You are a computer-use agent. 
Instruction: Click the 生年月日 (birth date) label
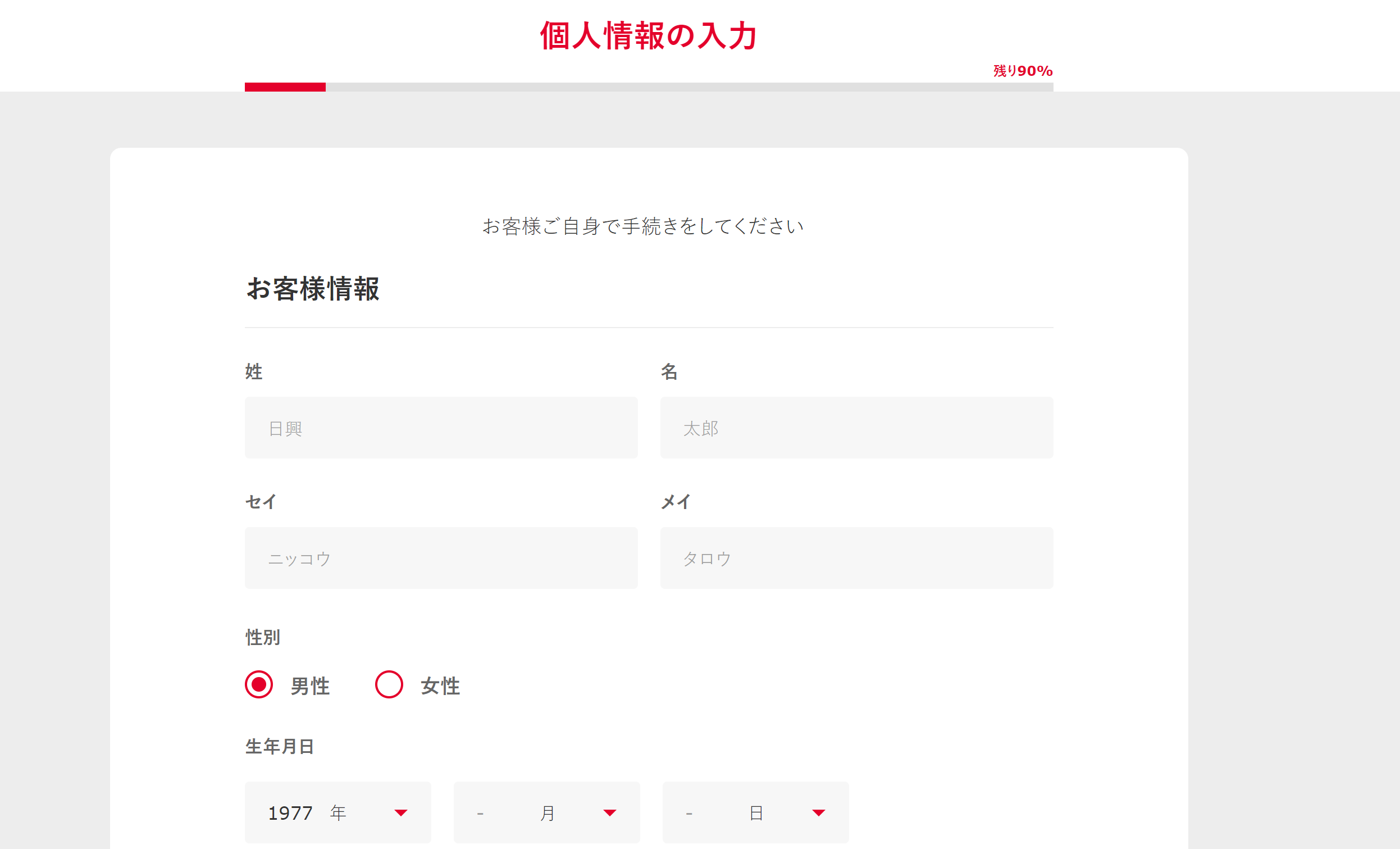(x=280, y=747)
